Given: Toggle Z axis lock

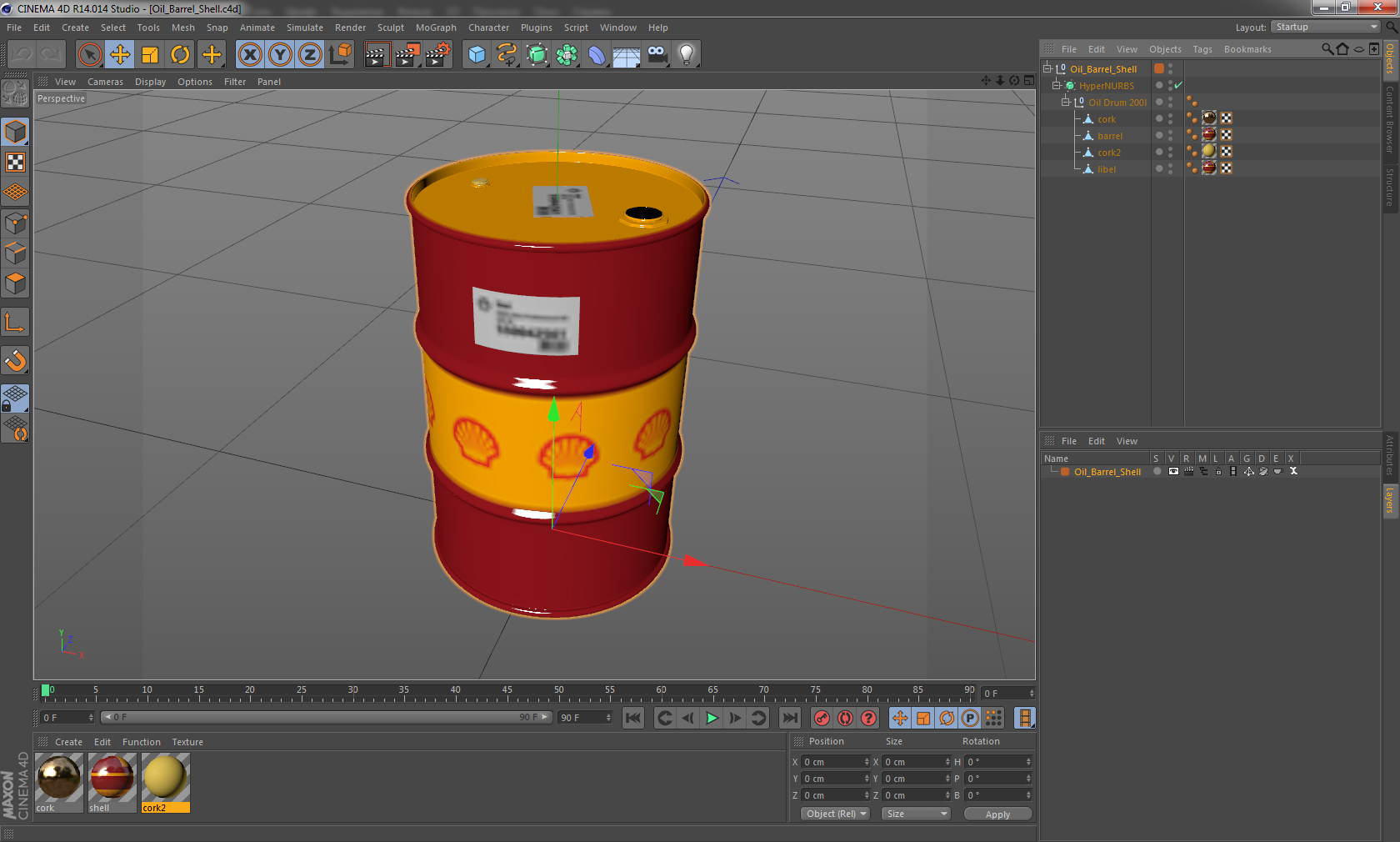Looking at the screenshot, I should click(310, 55).
